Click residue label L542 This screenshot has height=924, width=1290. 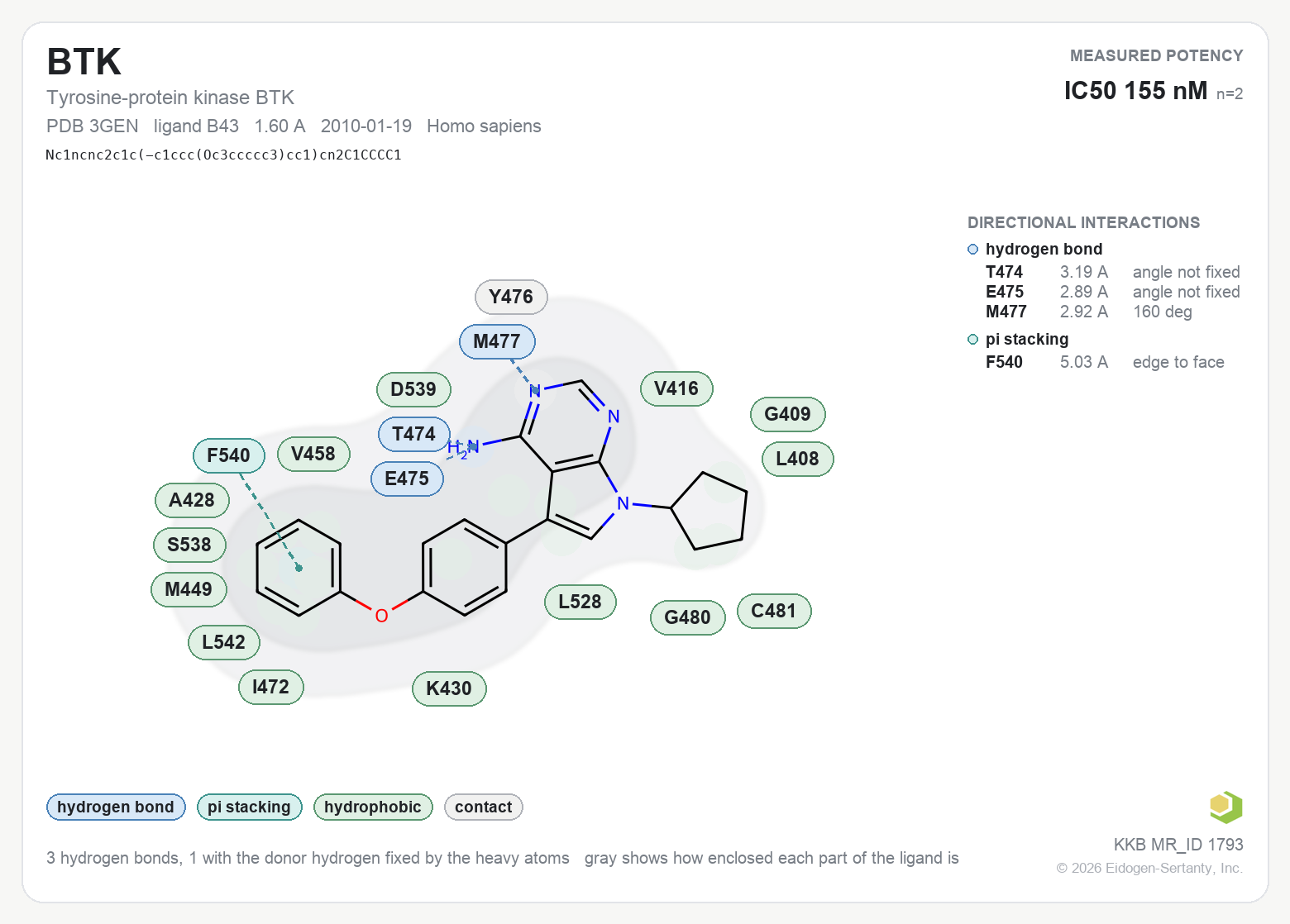(224, 643)
